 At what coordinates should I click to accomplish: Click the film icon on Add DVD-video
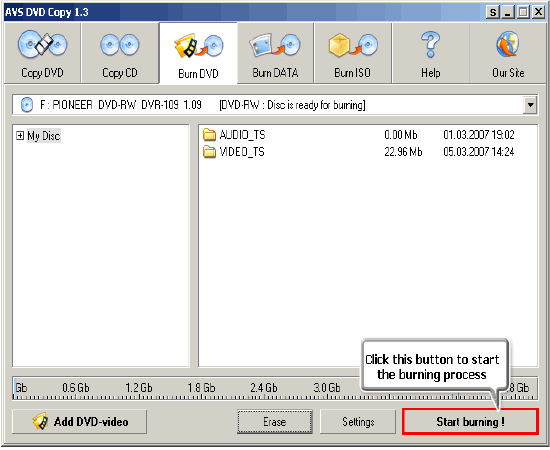click(x=41, y=421)
